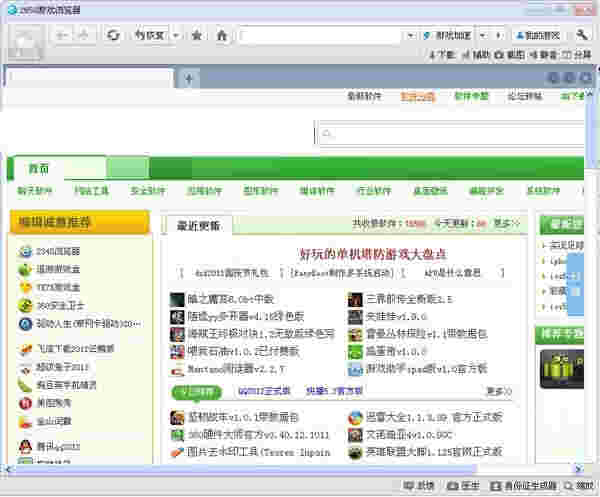Viewport: 600px width, 497px height.
Task: Select the currently open browser tab
Action: coord(89,77)
